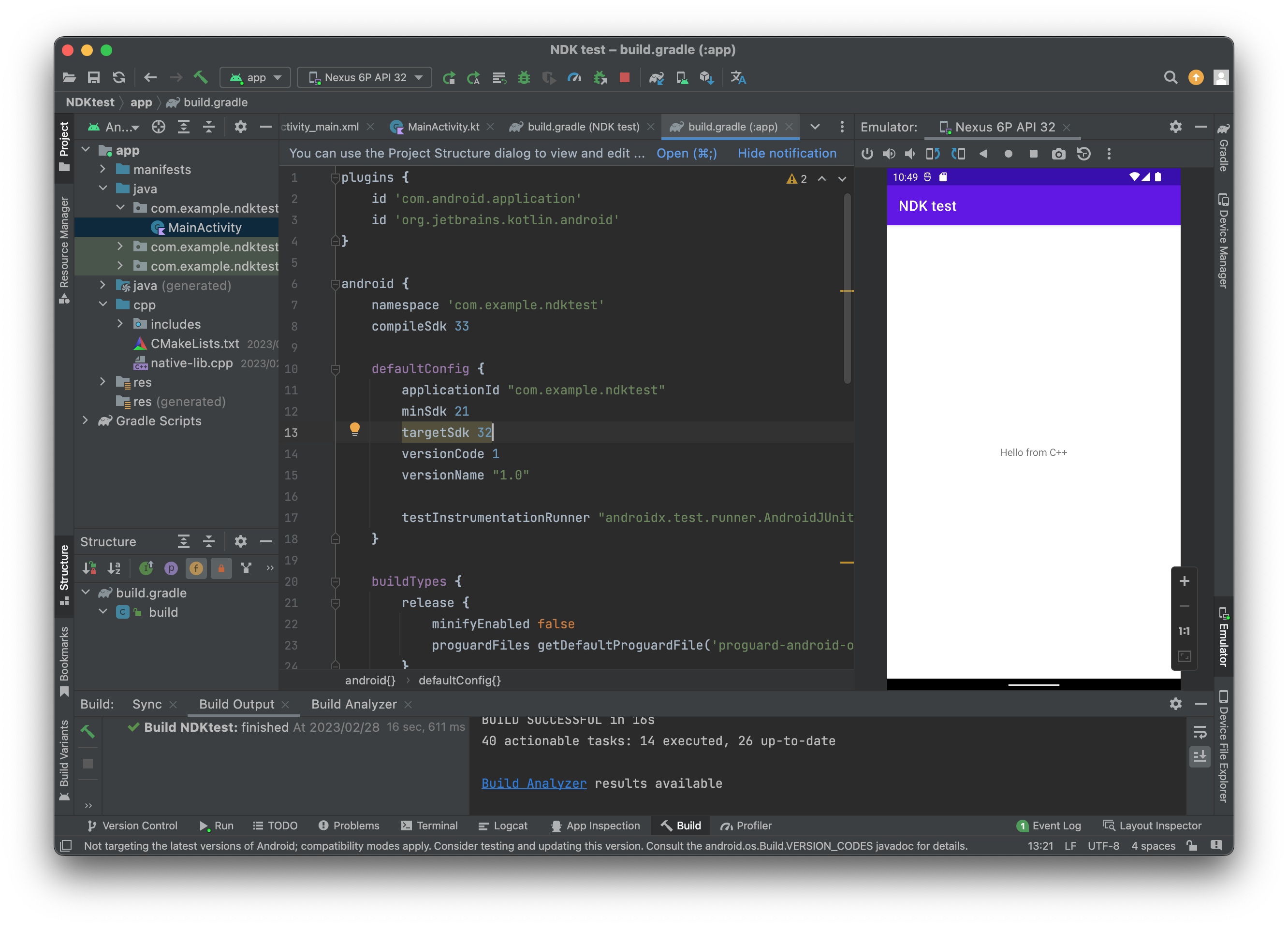Open the Build Analyzer tab
This screenshot has height=927, width=1288.
coord(354,705)
